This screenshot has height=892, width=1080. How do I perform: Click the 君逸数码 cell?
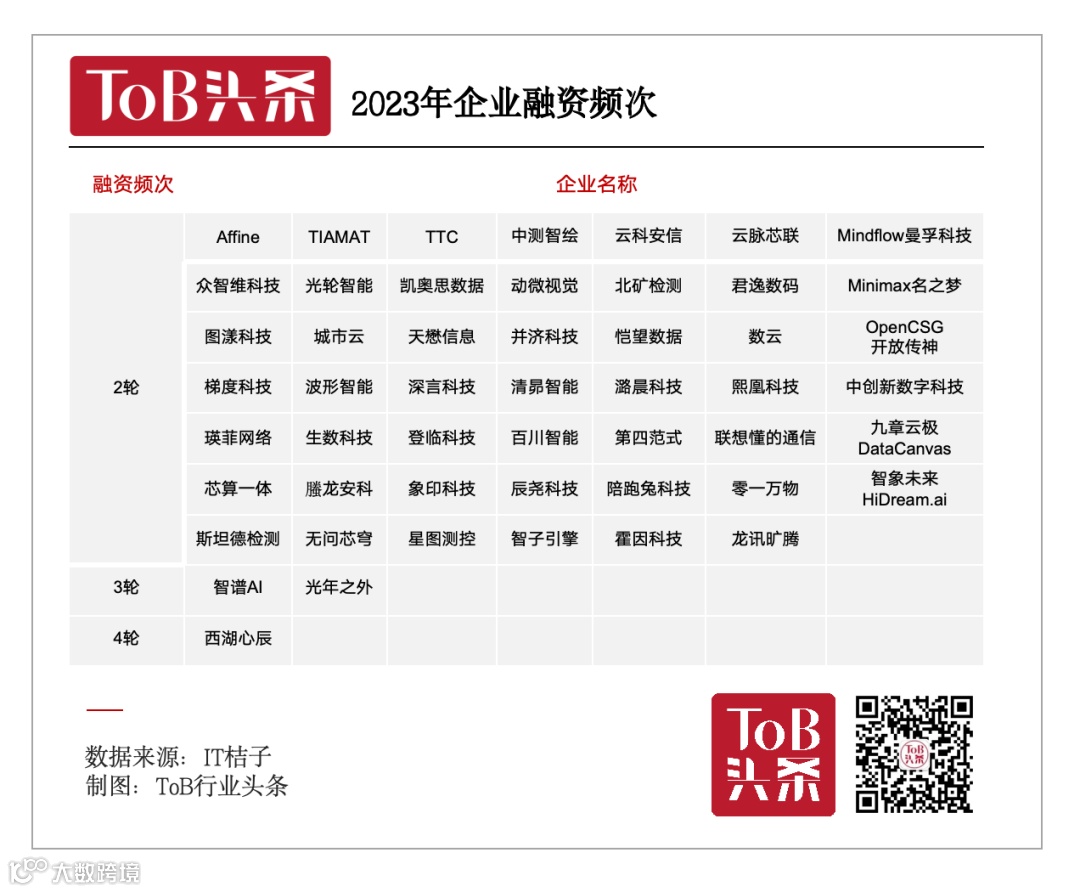pos(765,286)
